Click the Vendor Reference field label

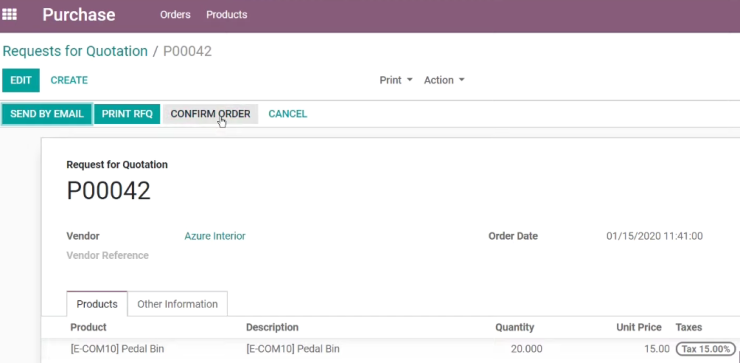[x=108, y=255]
